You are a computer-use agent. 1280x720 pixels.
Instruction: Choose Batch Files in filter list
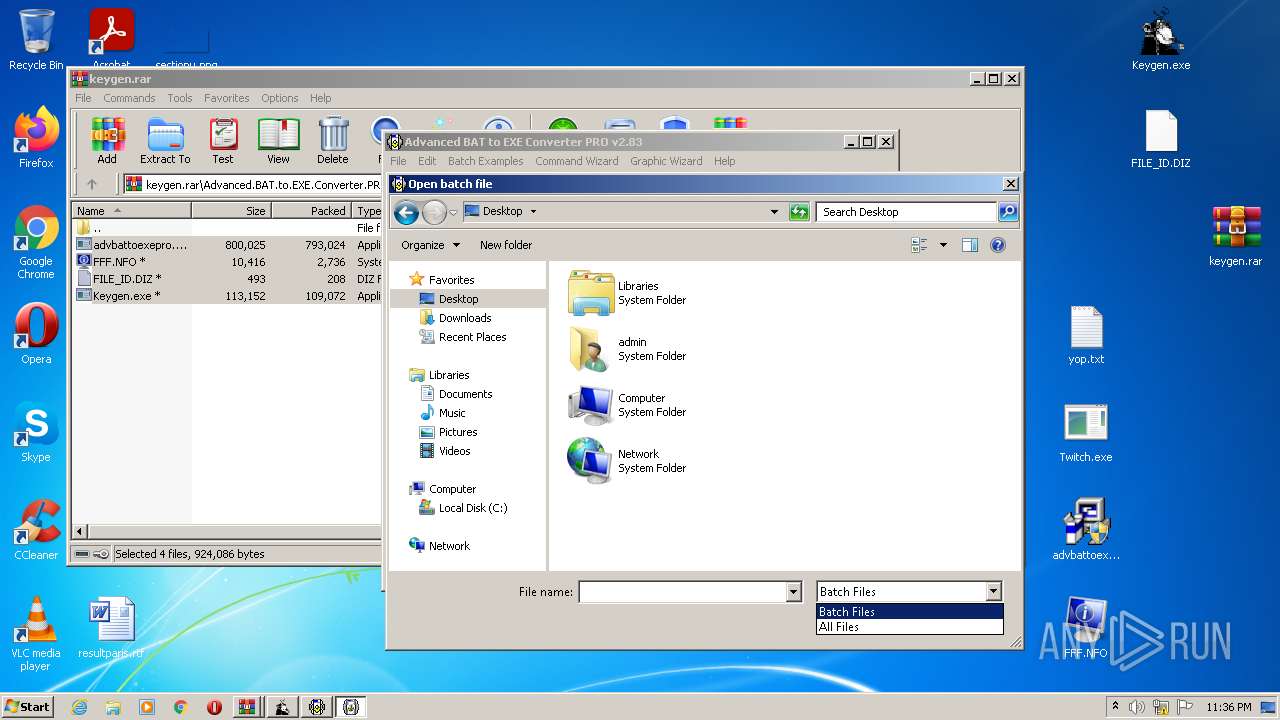click(x=909, y=612)
